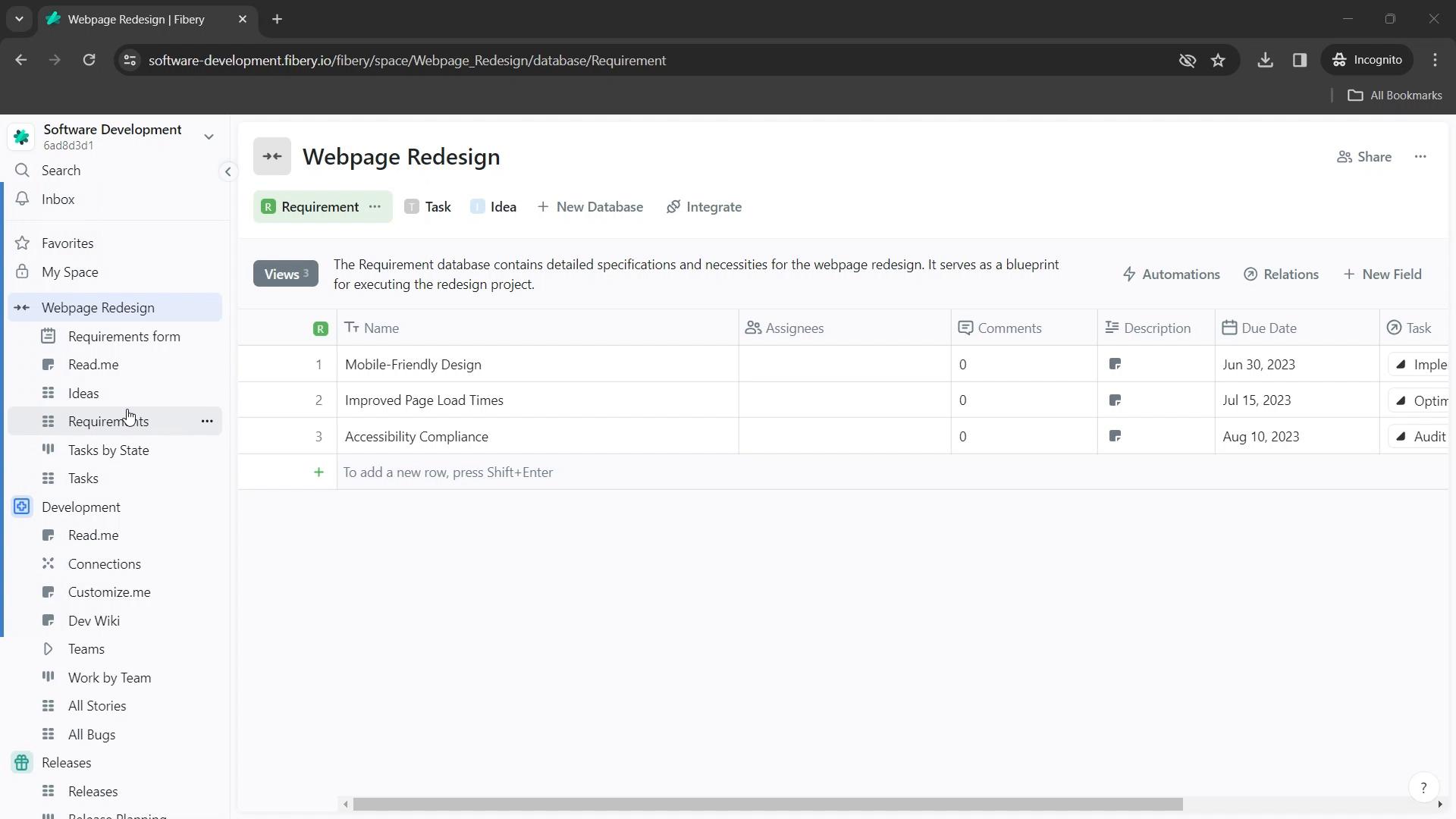The height and width of the screenshot is (819, 1456).
Task: Toggle the Requirement database tab
Action: tap(320, 206)
